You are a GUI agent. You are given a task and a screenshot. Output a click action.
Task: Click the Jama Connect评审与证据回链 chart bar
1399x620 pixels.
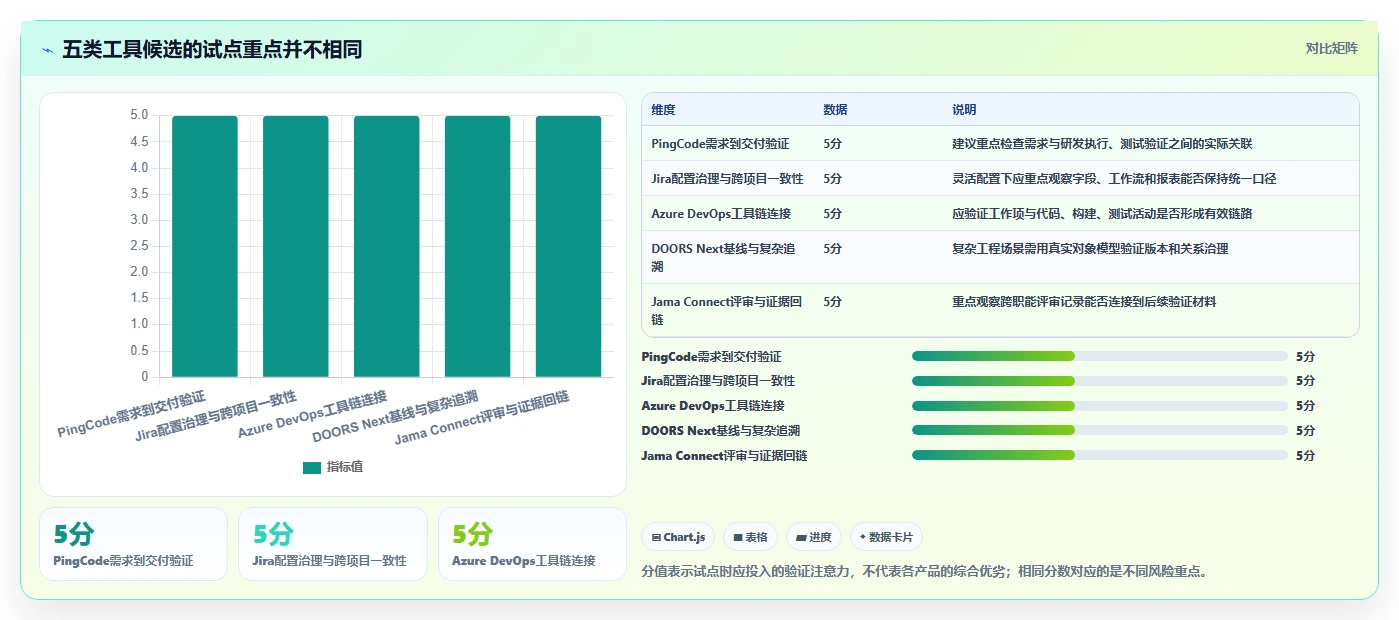tap(568, 246)
